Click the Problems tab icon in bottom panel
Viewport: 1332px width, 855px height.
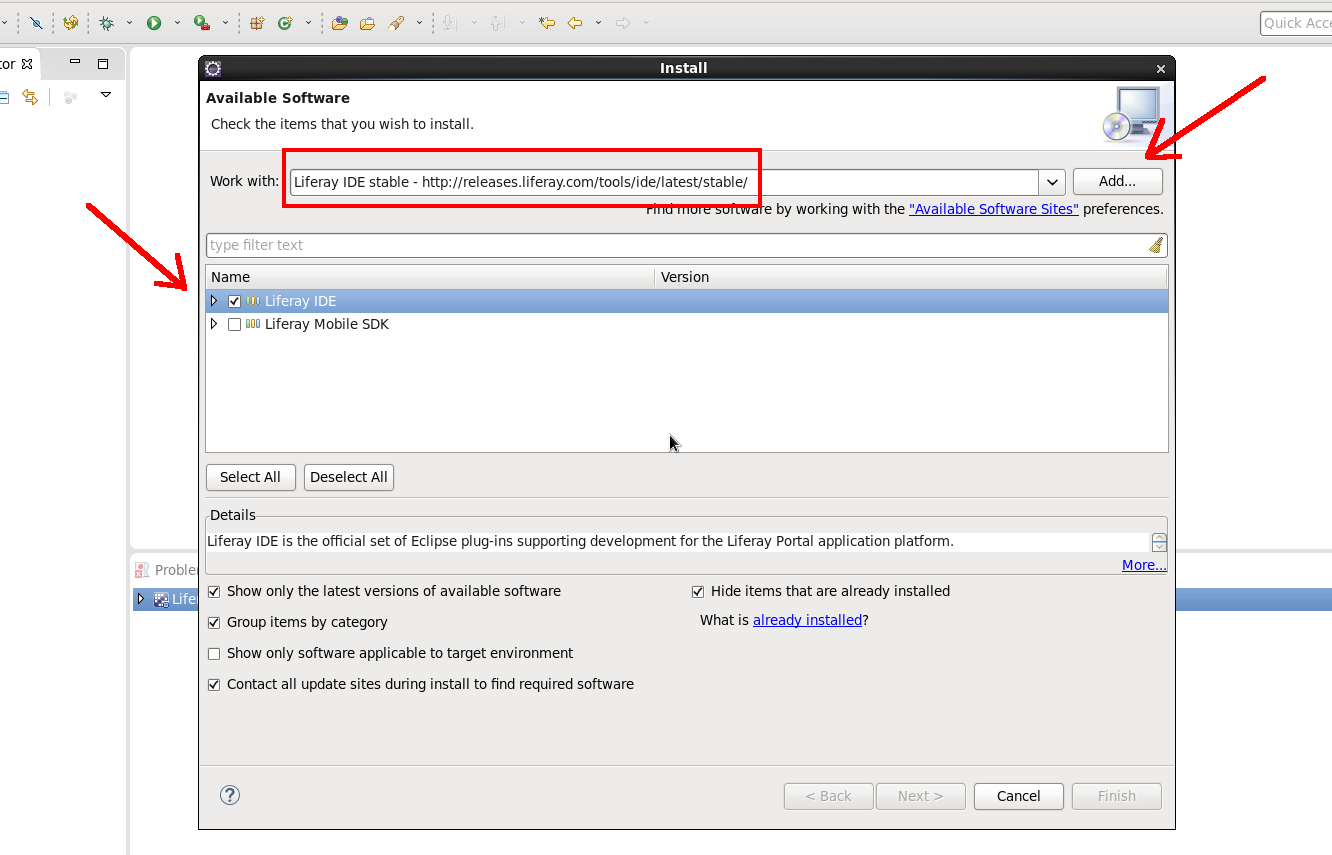point(143,570)
